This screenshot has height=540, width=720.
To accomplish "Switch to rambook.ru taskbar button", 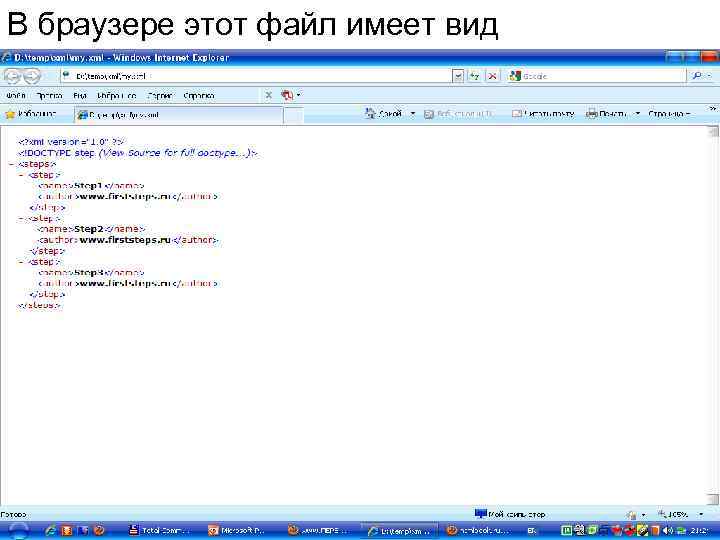I will [x=478, y=531].
